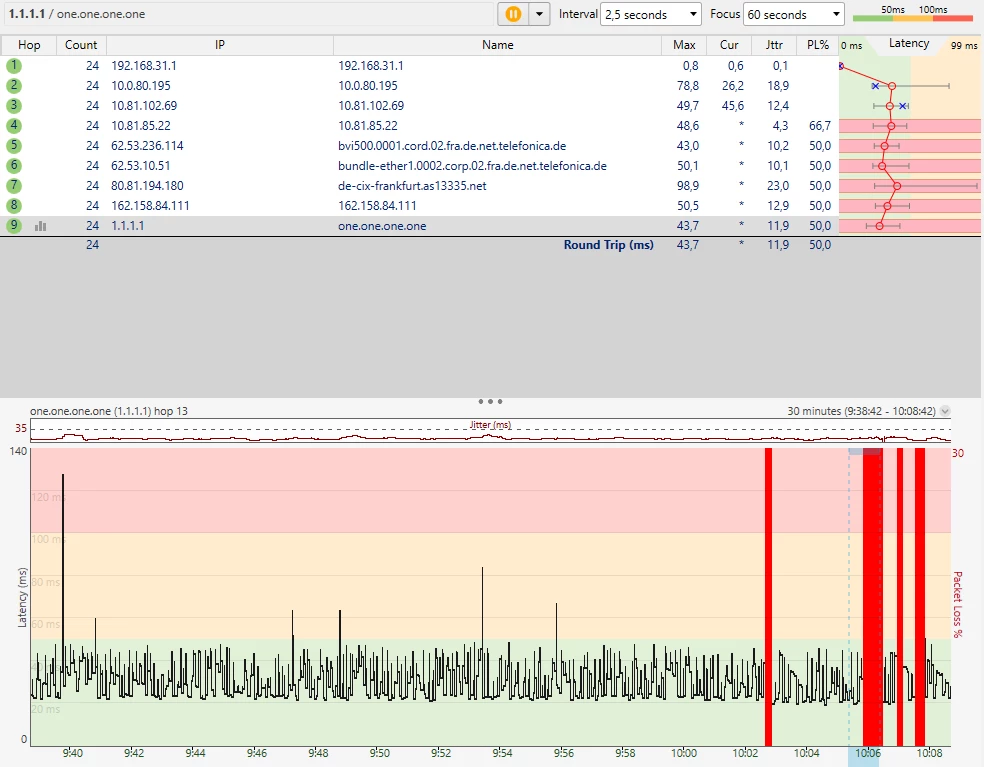The height and width of the screenshot is (767, 984).
Task: Click the hop 7 green circle icon
Action: point(14,186)
